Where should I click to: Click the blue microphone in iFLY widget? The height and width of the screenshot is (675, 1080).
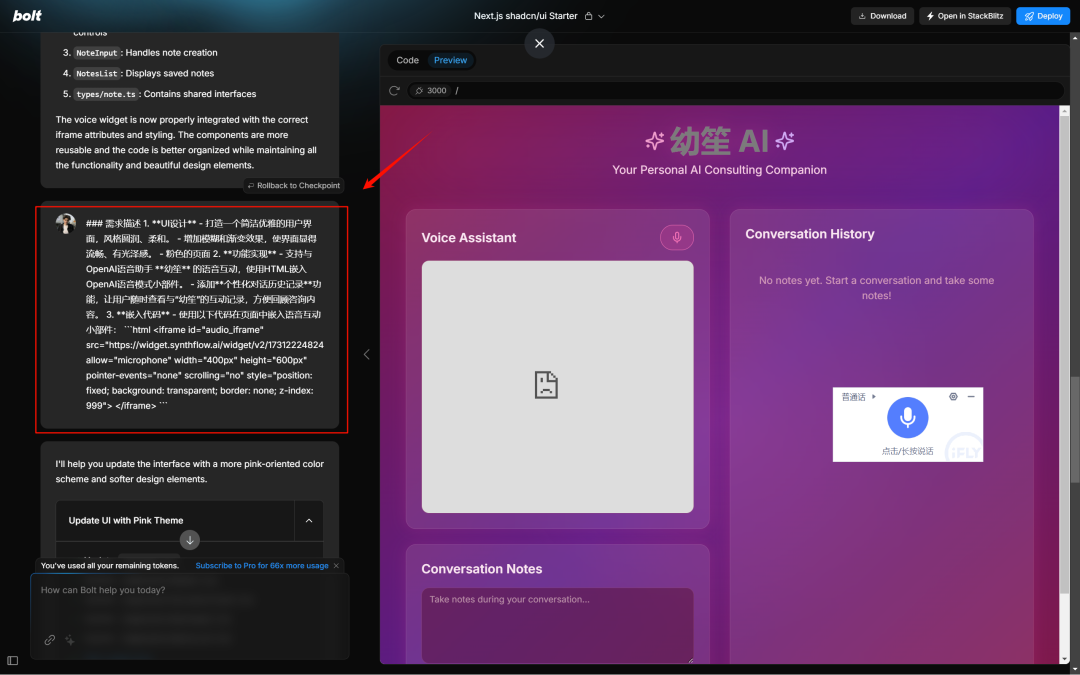pos(907,417)
